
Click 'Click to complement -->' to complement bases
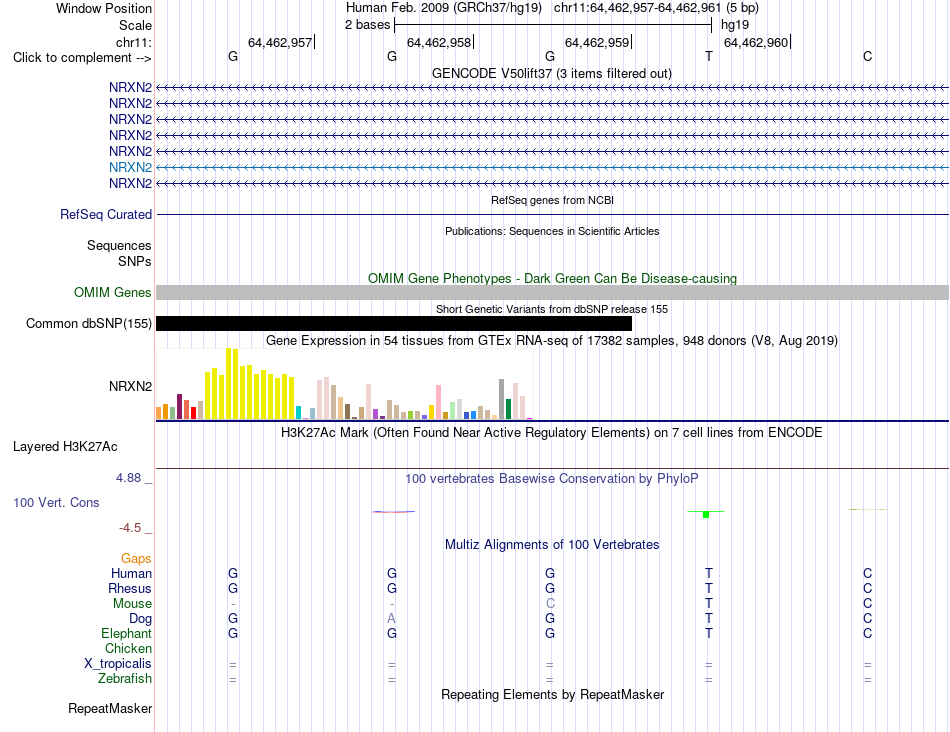82,58
